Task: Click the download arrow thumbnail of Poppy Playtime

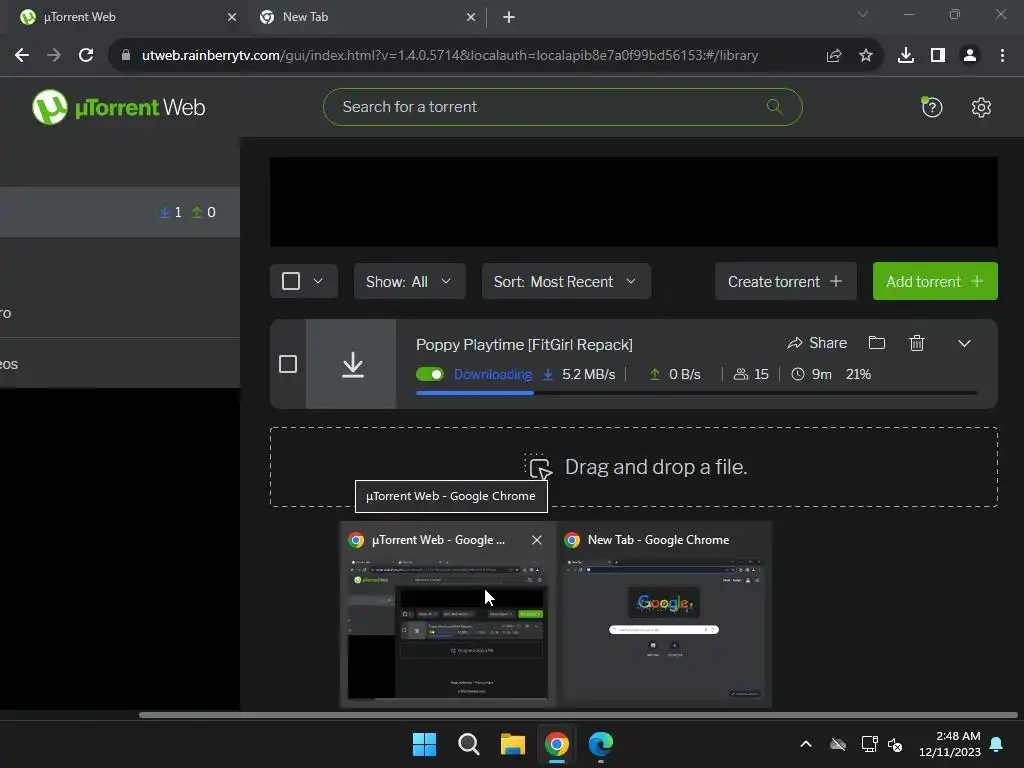Action: click(352, 364)
